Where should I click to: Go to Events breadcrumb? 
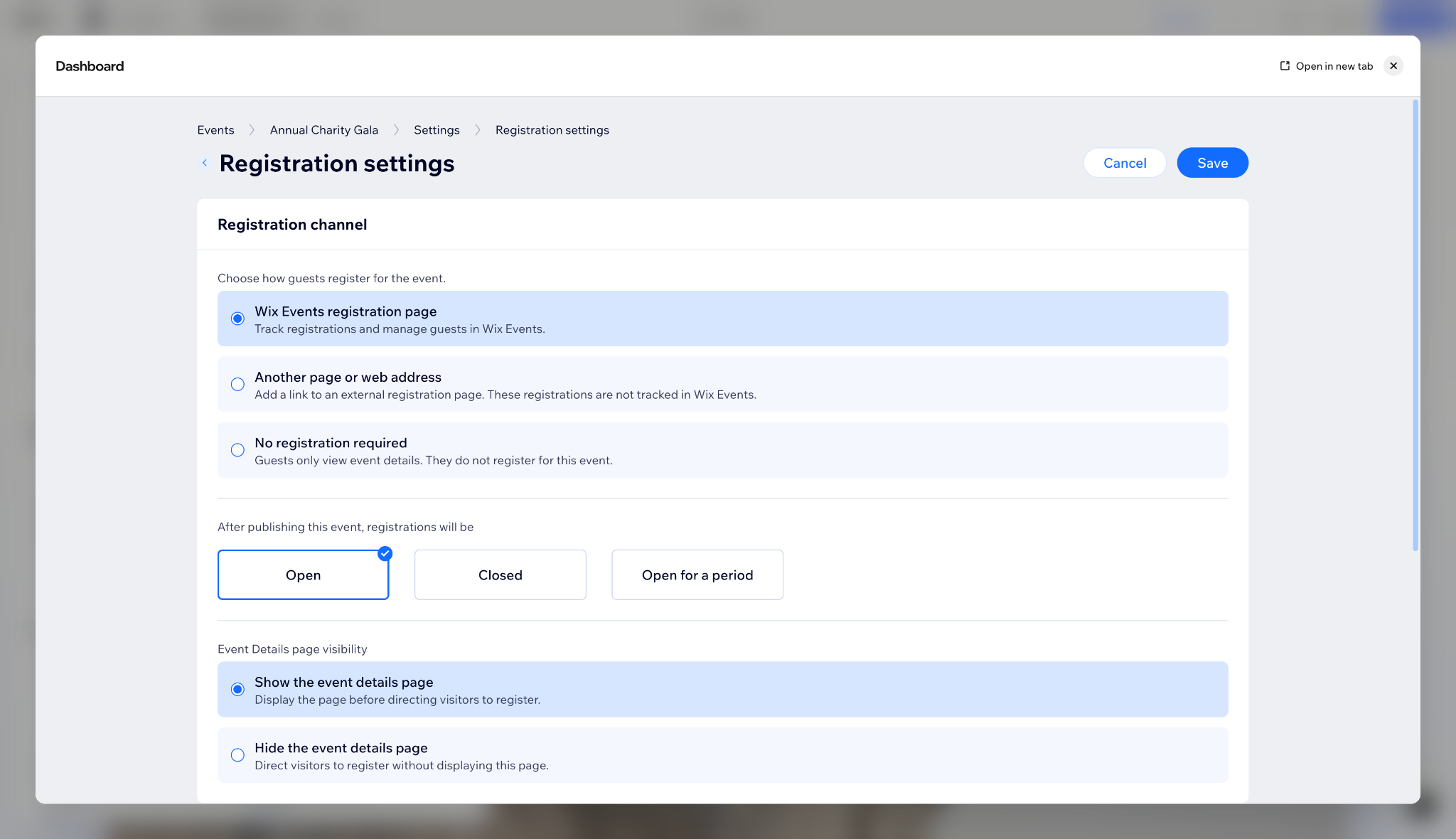pos(215,130)
